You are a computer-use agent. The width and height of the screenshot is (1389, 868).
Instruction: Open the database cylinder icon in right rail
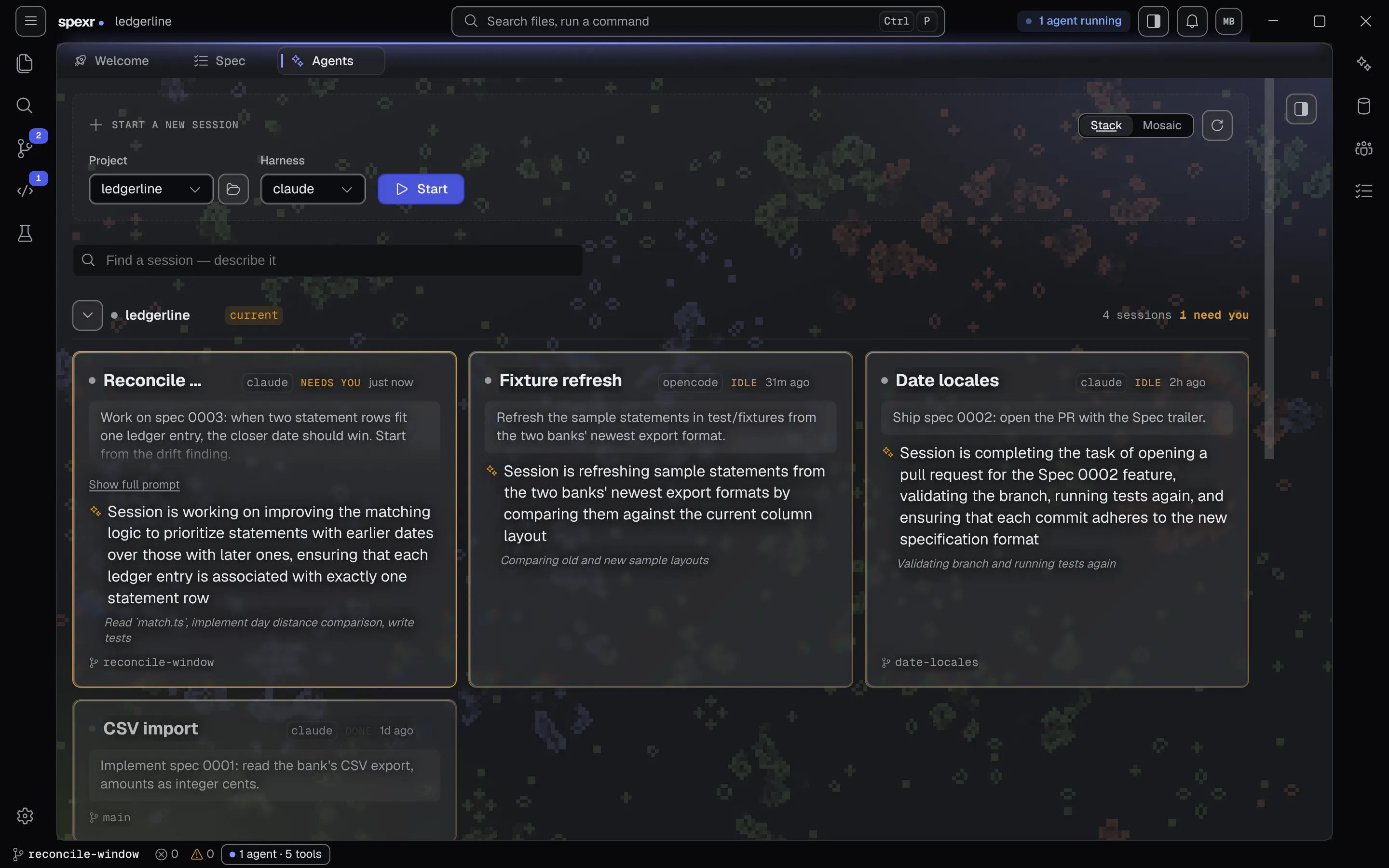click(1364, 106)
